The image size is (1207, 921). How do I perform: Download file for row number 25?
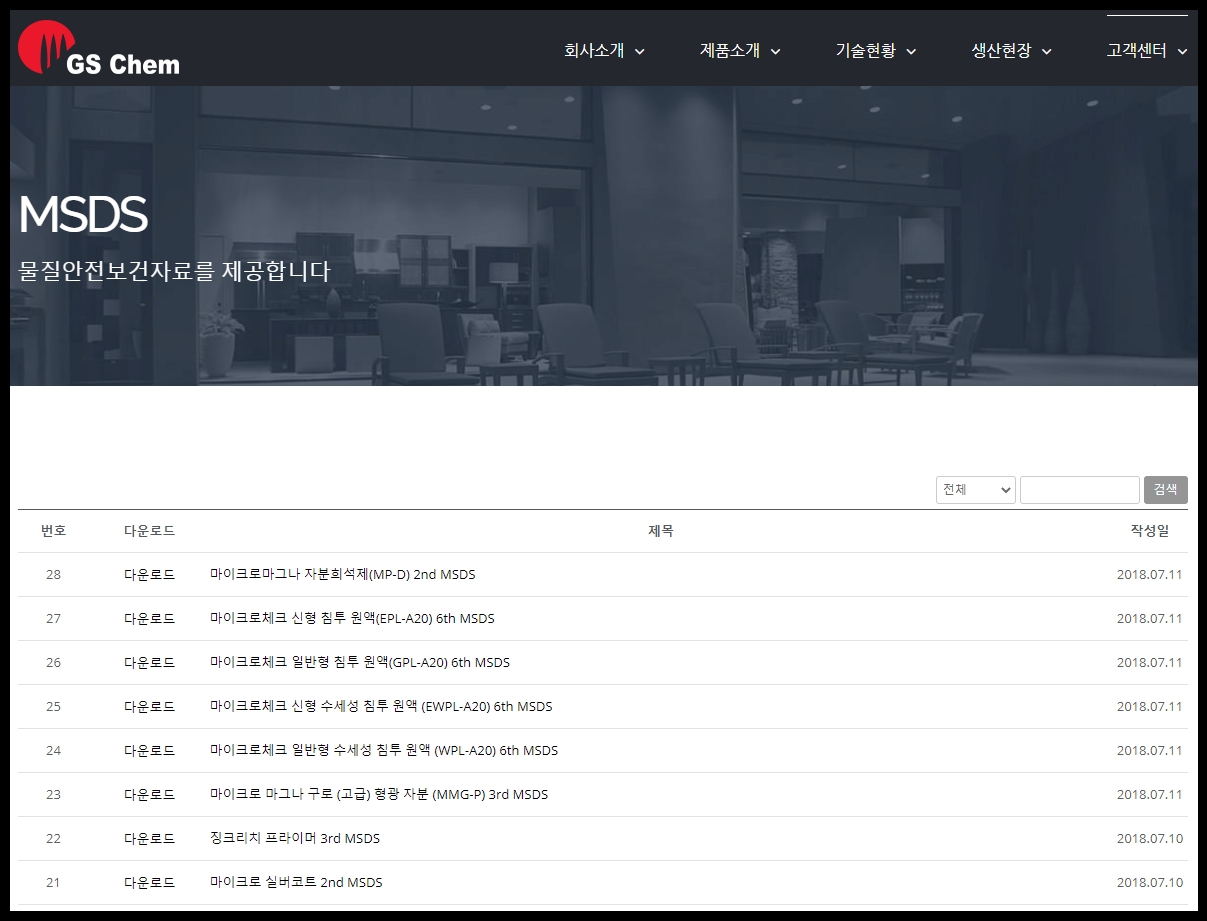[x=150, y=707]
